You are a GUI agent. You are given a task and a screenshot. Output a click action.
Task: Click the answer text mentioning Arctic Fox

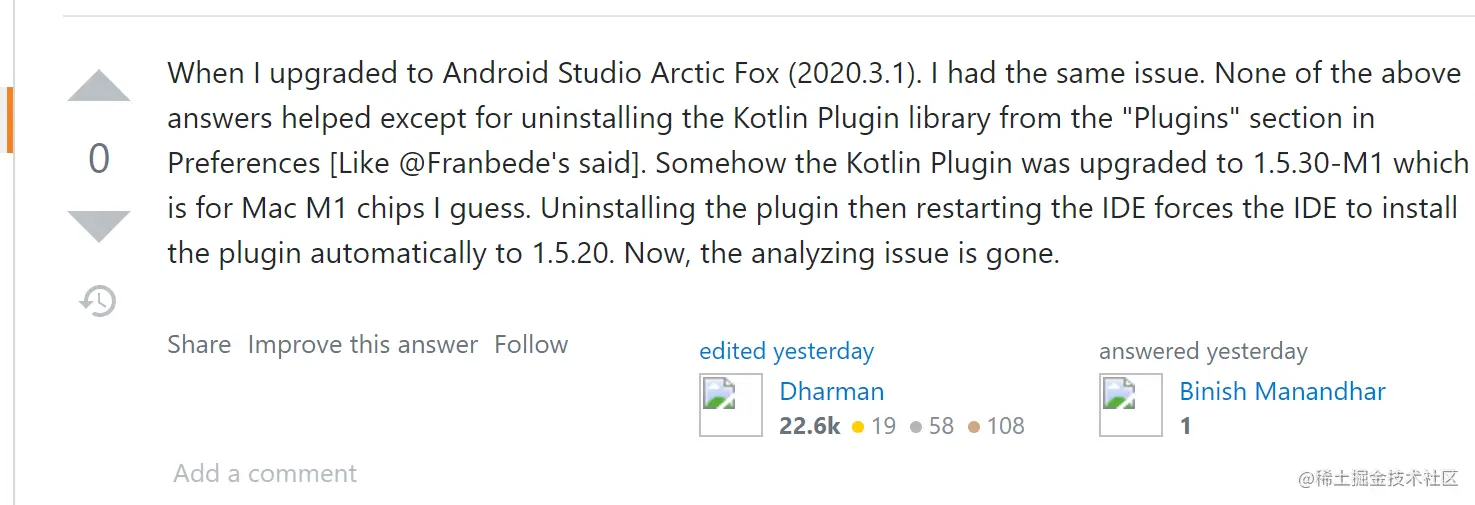click(817, 162)
